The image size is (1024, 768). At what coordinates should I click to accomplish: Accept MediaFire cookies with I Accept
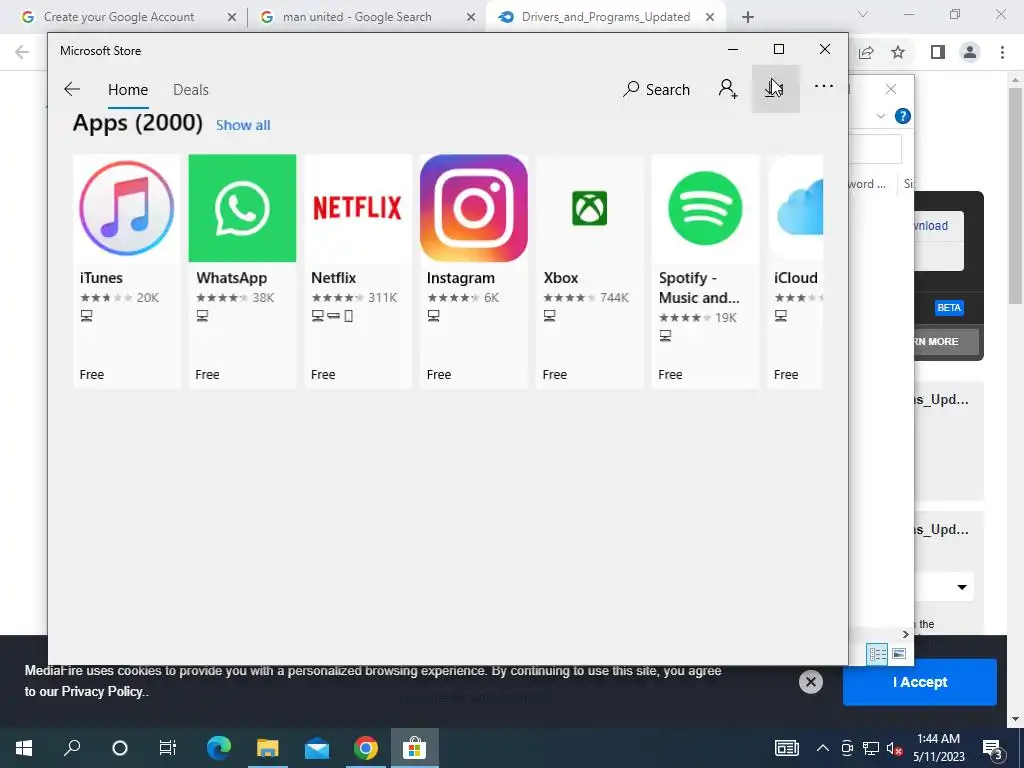tap(920, 682)
